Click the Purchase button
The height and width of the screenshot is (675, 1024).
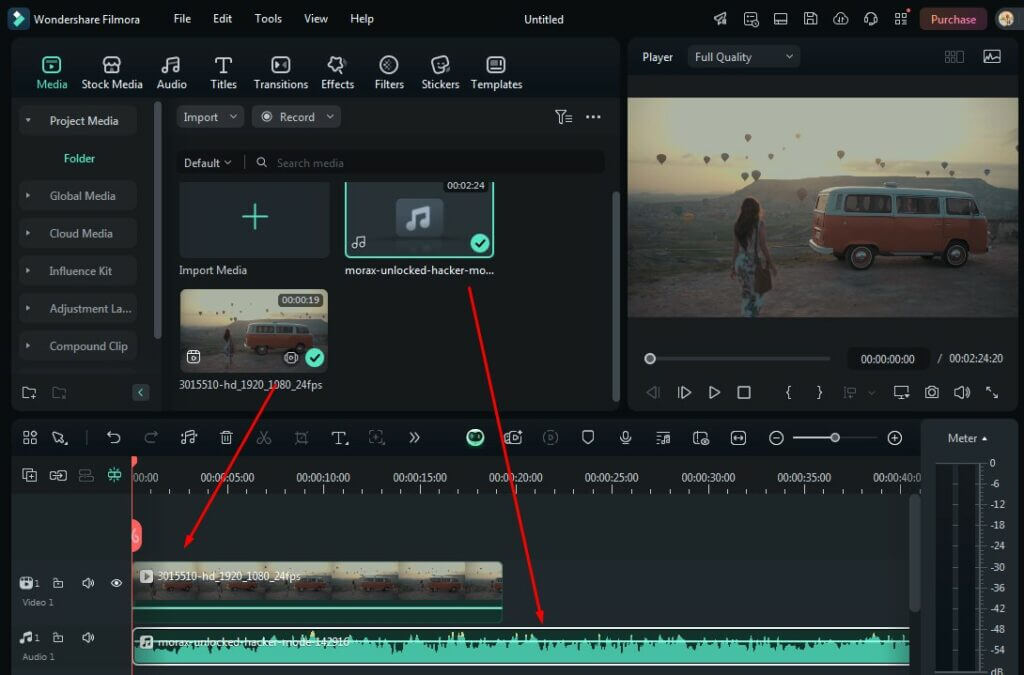pos(951,18)
